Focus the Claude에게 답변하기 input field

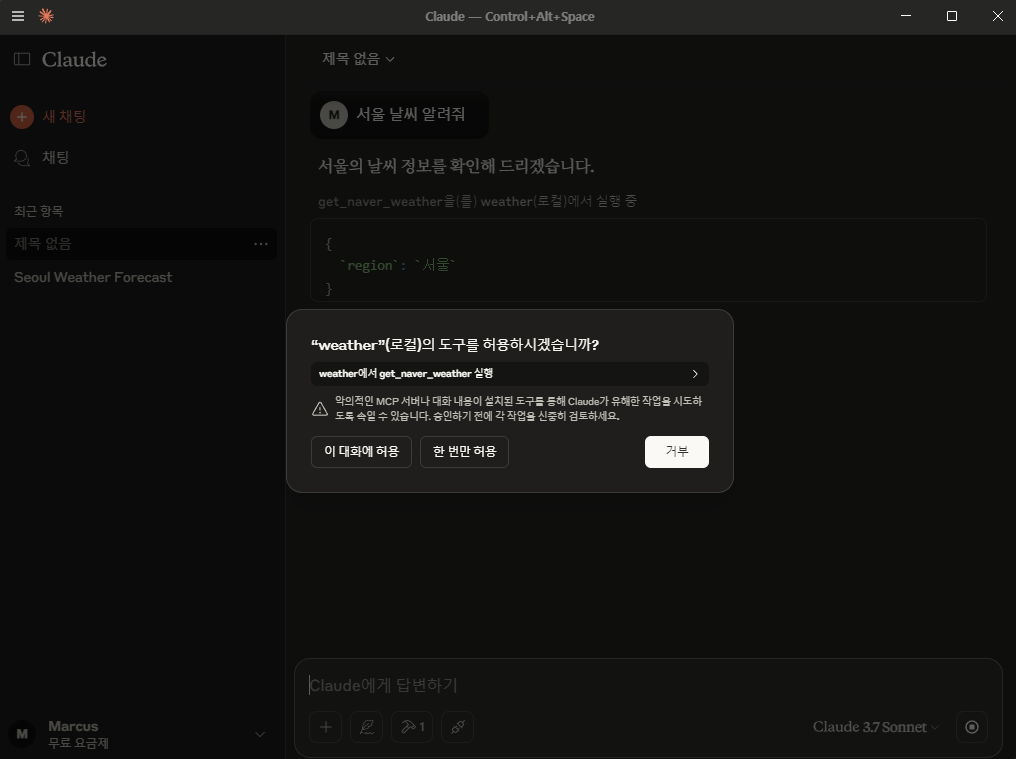(648, 685)
